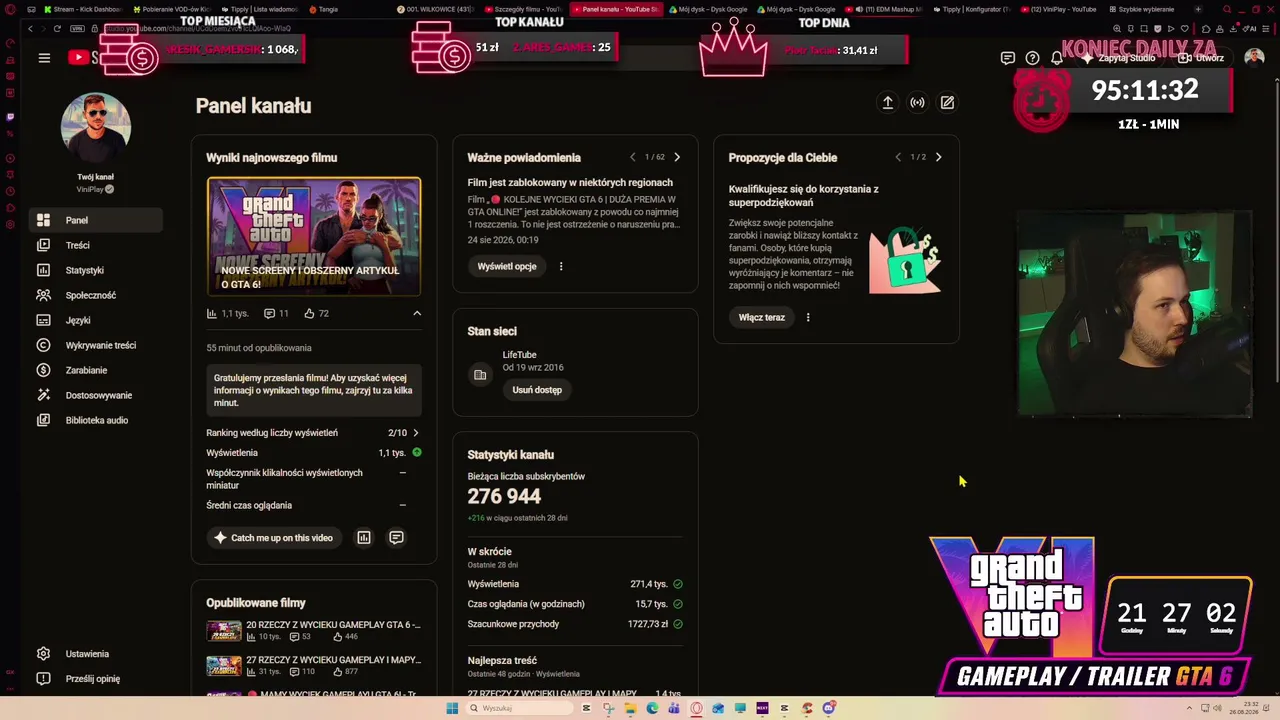
Task: Click the Utwórz create button
Action: point(1202,58)
